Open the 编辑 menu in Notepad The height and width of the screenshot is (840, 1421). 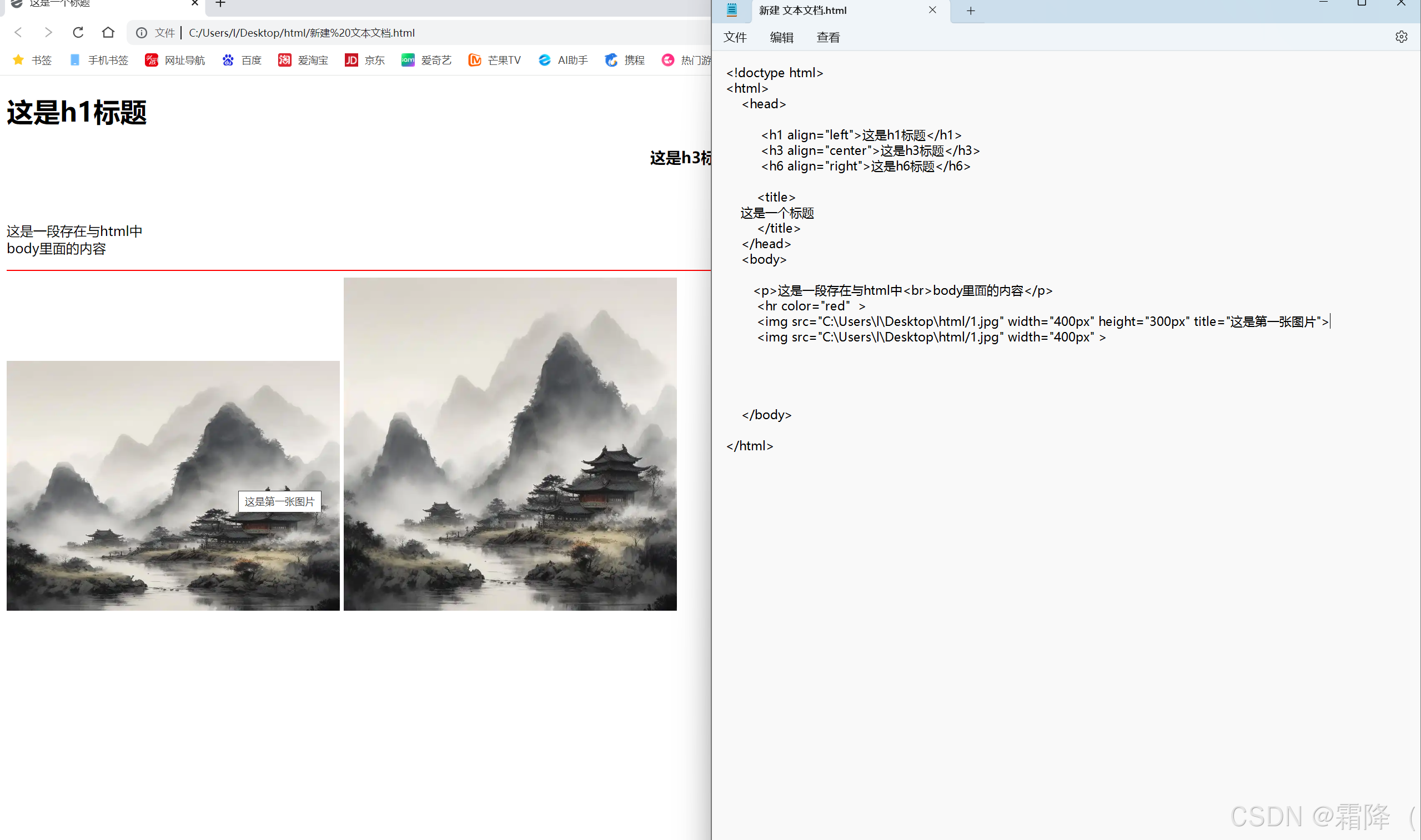781,37
